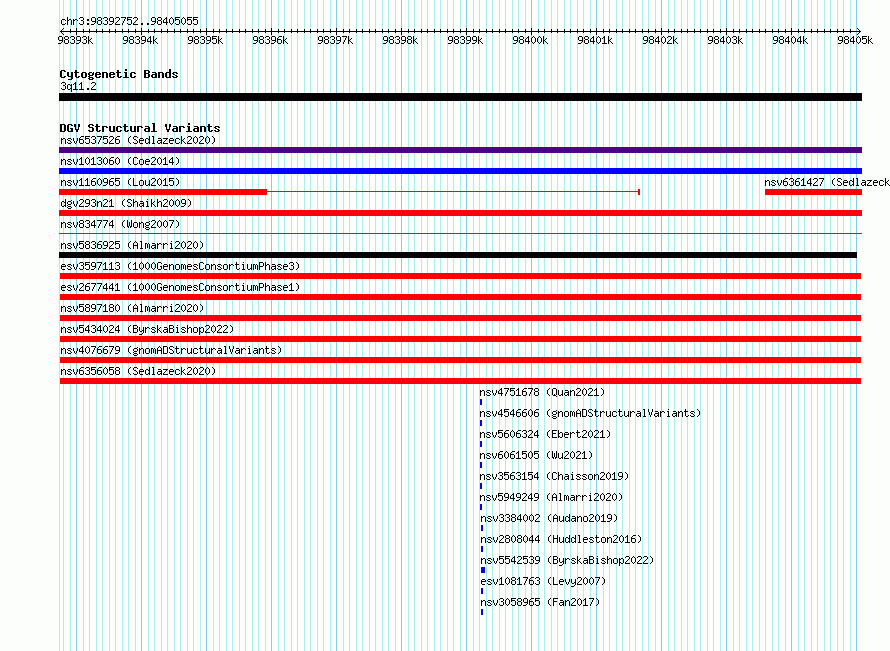This screenshot has height=651, width=890.
Task: Click the nsv4546606 gnomAD label
Action: (590, 413)
